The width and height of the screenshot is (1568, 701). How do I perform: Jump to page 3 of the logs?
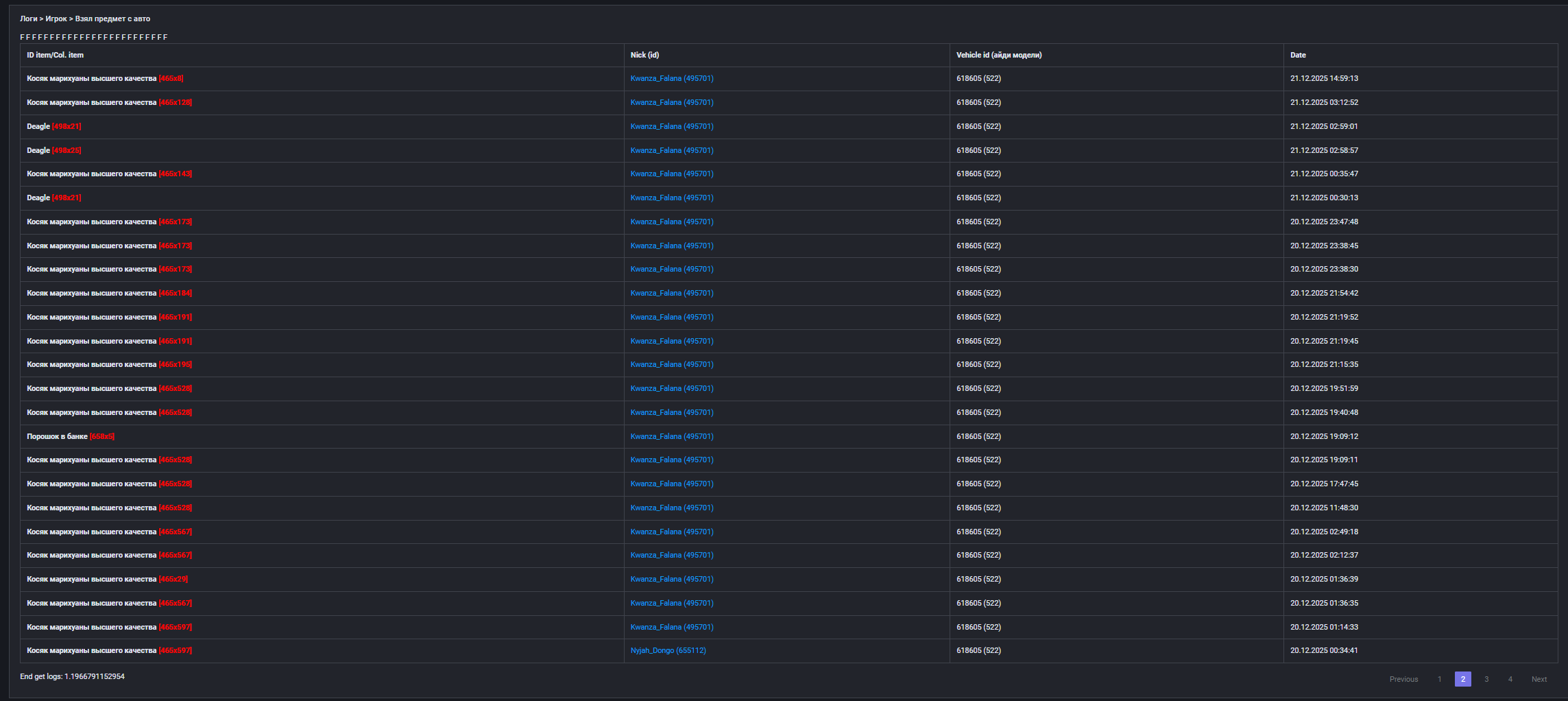pyautogui.click(x=1486, y=679)
